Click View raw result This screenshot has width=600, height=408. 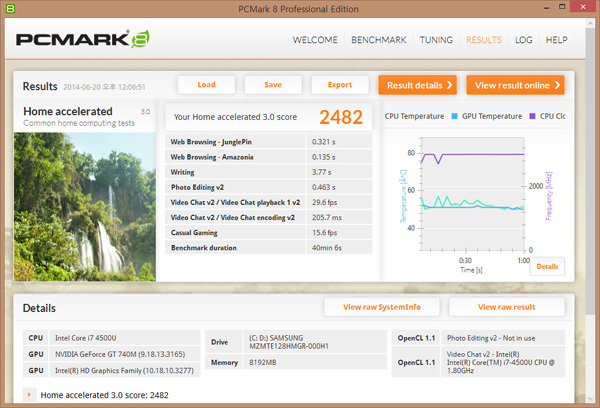pyautogui.click(x=507, y=307)
